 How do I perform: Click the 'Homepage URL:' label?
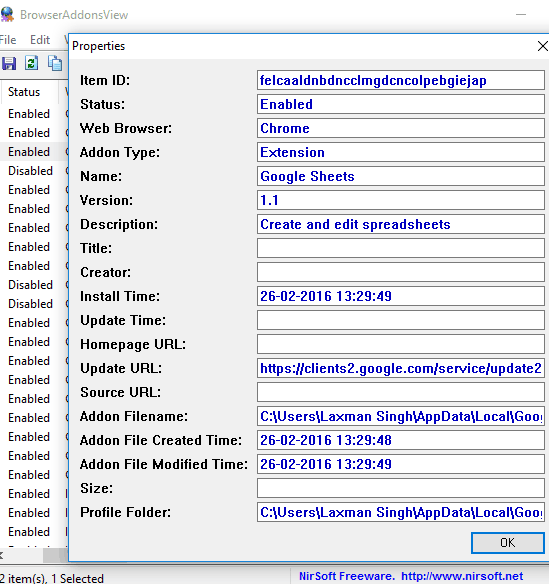[x=133, y=345]
